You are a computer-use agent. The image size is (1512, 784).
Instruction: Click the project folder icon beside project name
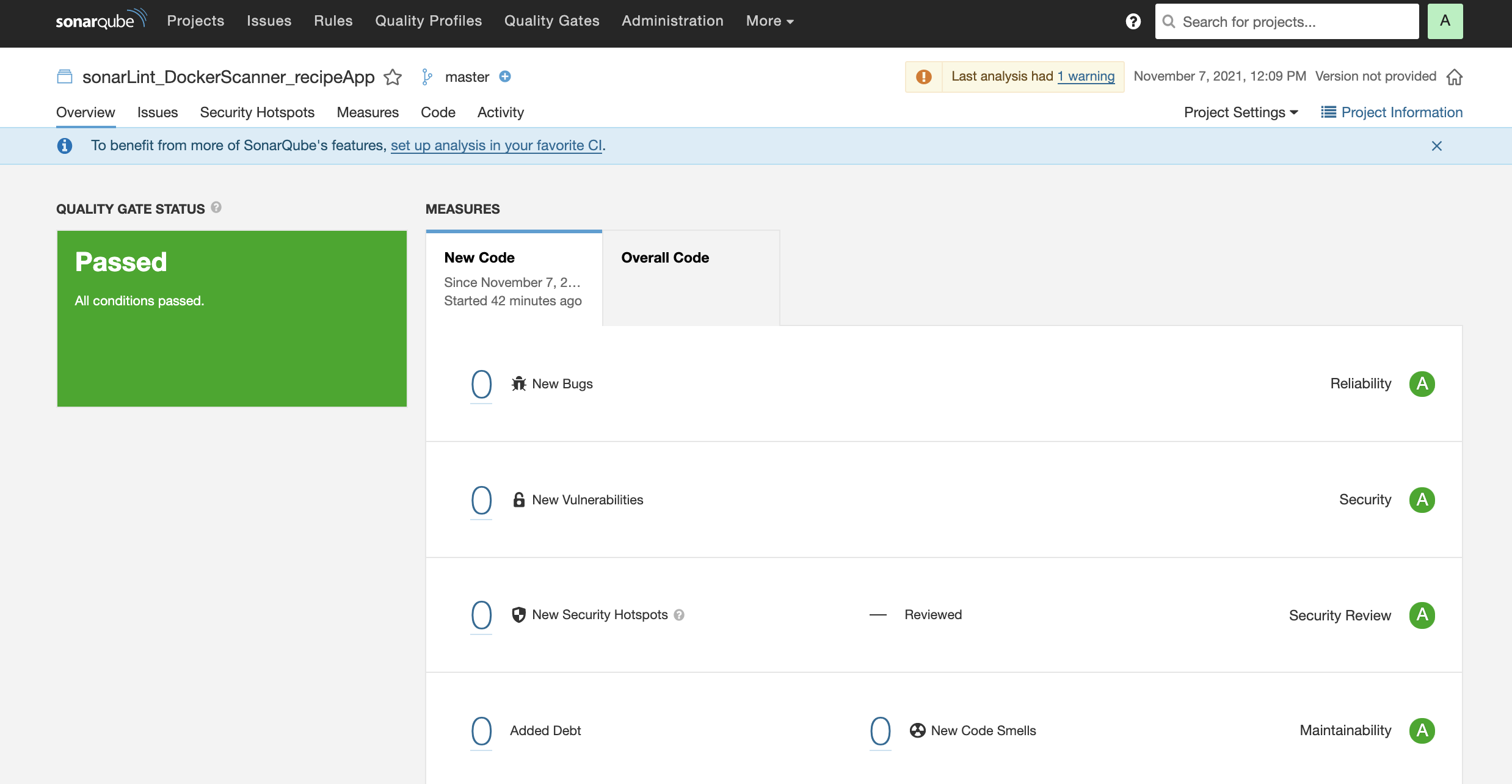pyautogui.click(x=65, y=77)
